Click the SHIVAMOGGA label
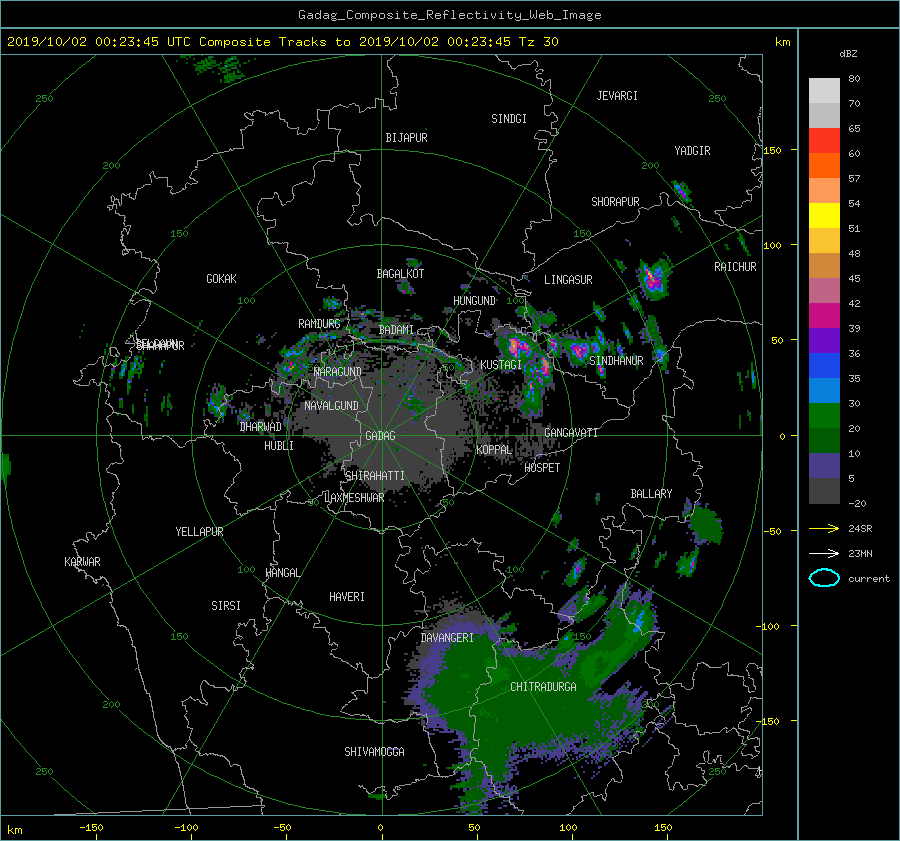This screenshot has width=900, height=841. click(374, 752)
